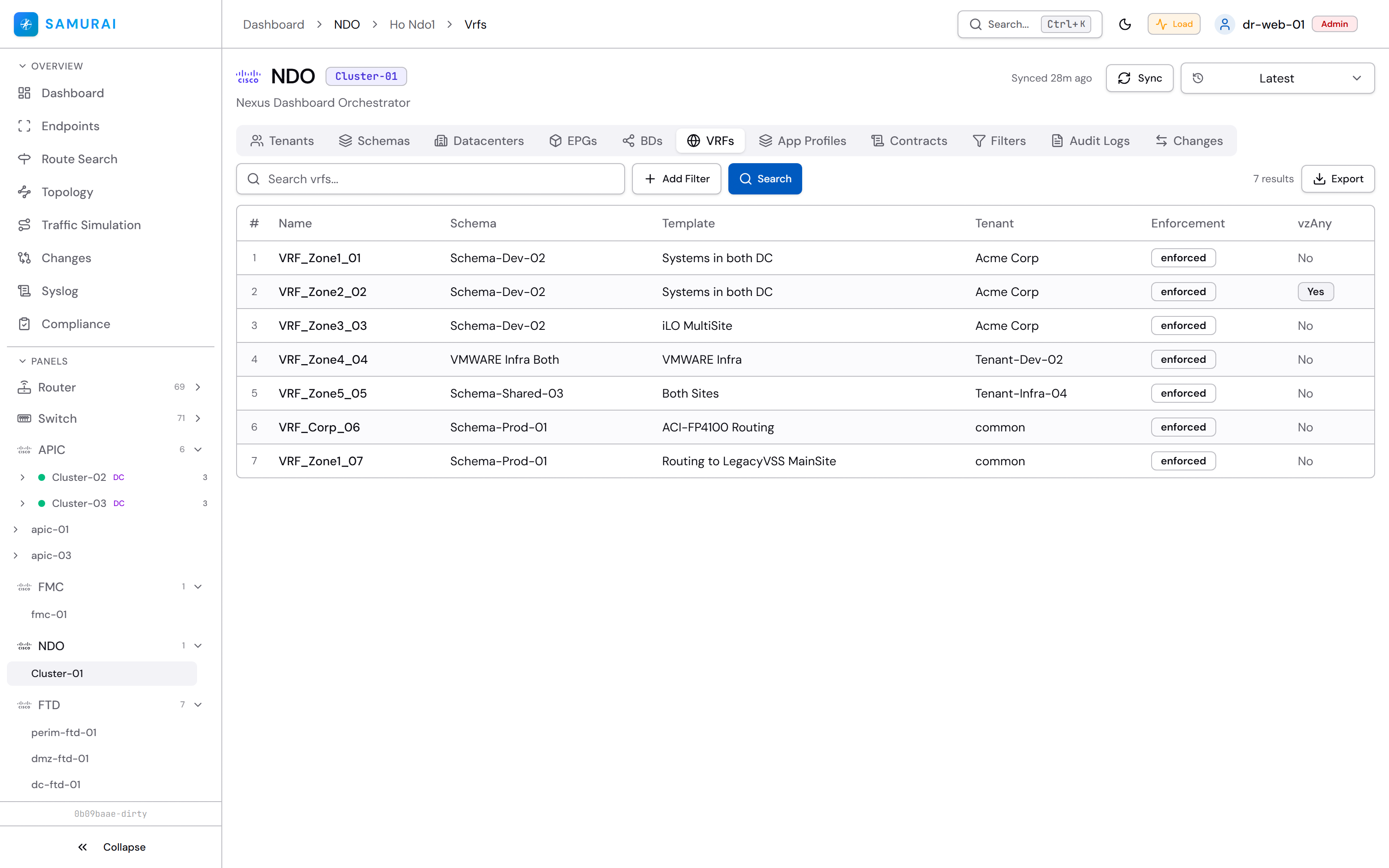
Task: Select Cluster-01 under NDO panel
Action: [102, 674]
